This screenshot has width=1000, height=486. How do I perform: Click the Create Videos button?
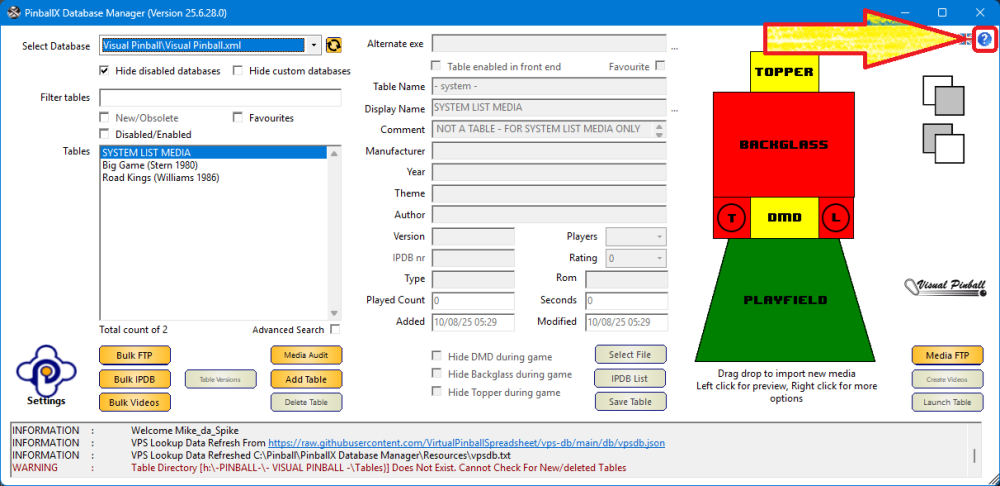pos(947,379)
